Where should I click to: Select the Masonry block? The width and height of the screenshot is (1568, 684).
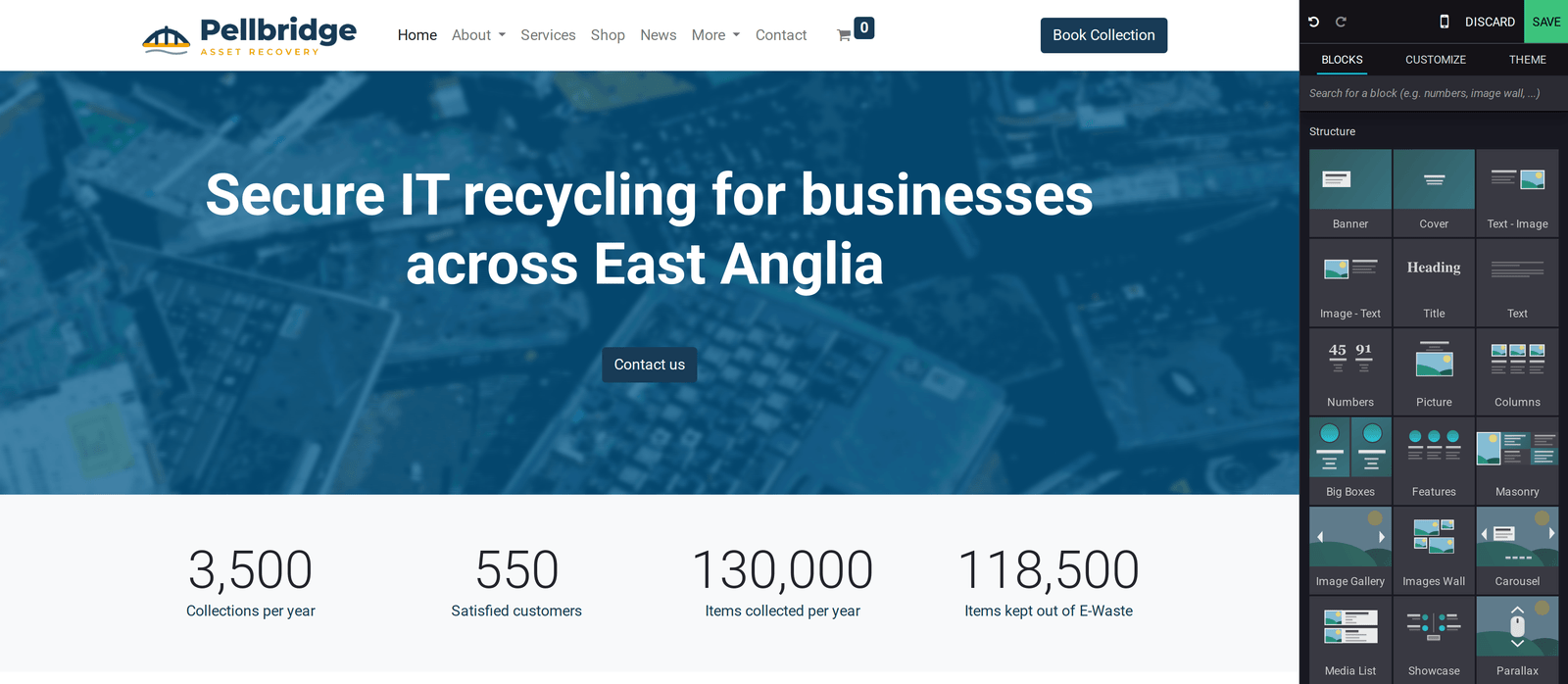(1517, 461)
